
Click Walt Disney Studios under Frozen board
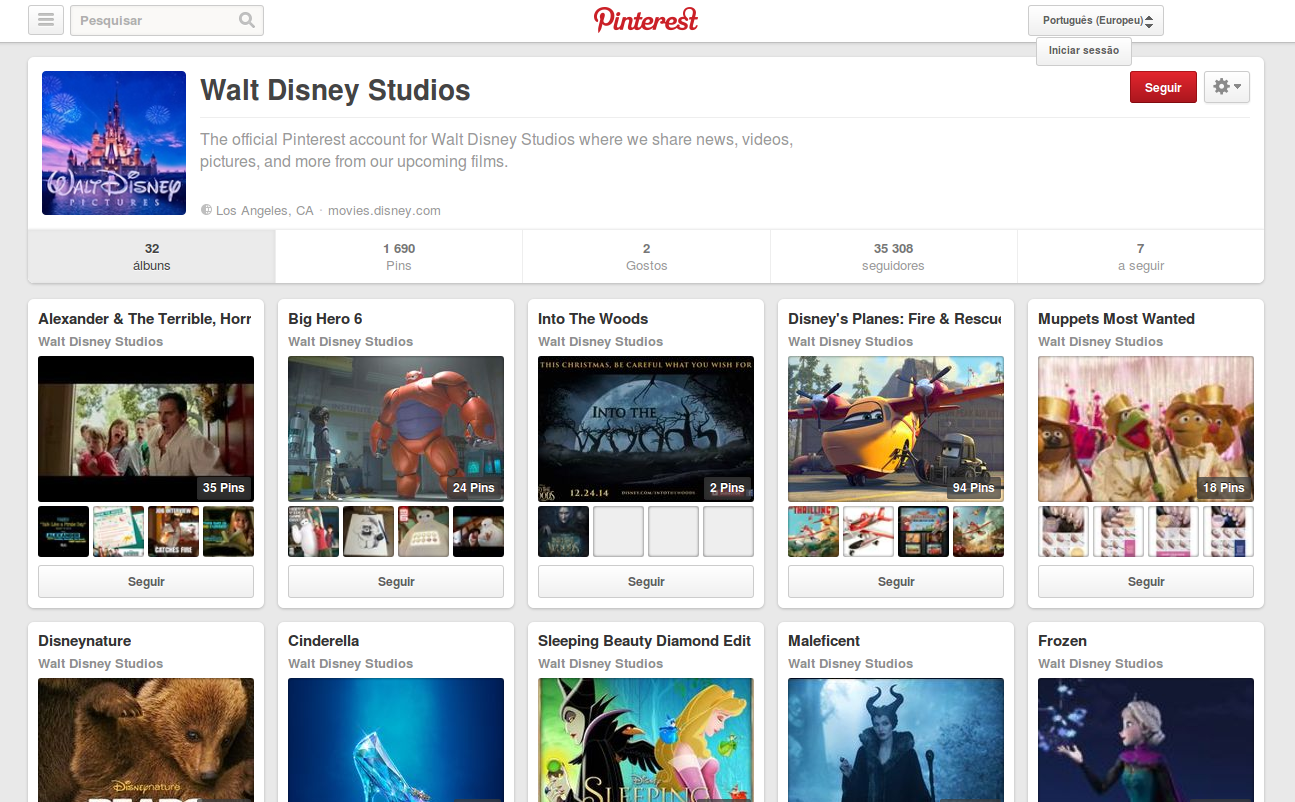coord(1101,664)
